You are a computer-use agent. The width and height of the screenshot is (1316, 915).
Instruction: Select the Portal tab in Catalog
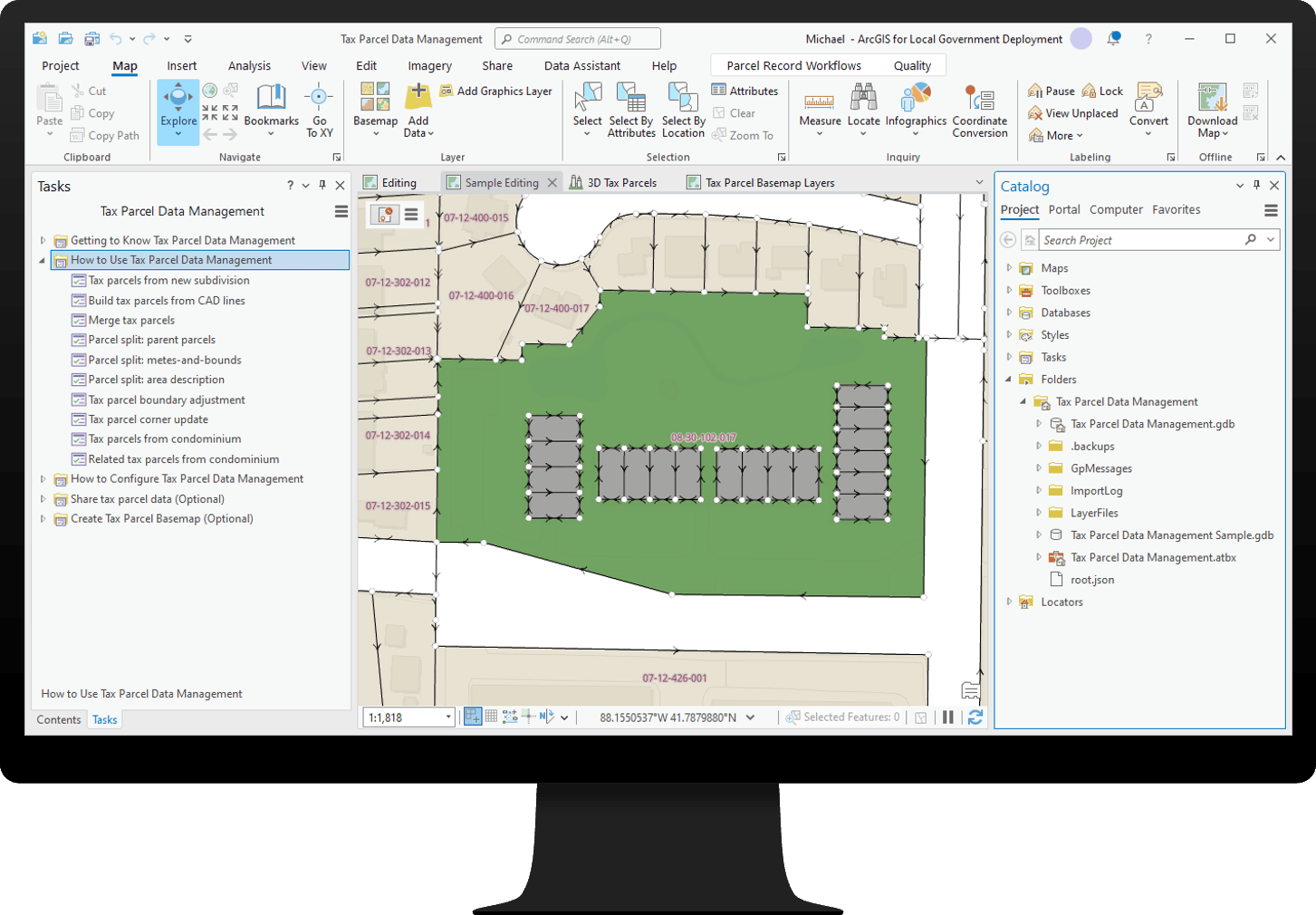click(x=1064, y=209)
